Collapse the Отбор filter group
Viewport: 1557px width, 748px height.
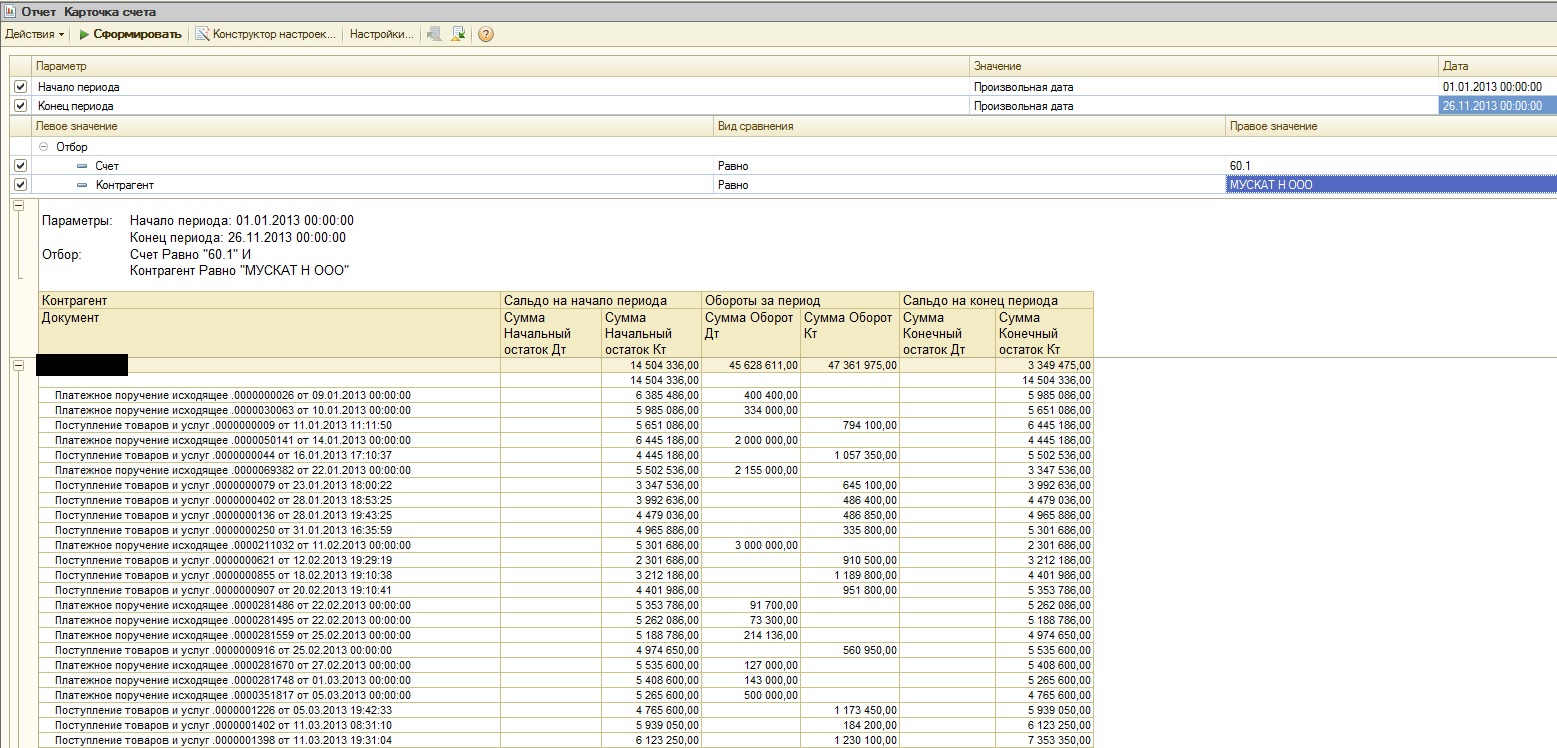[43, 147]
